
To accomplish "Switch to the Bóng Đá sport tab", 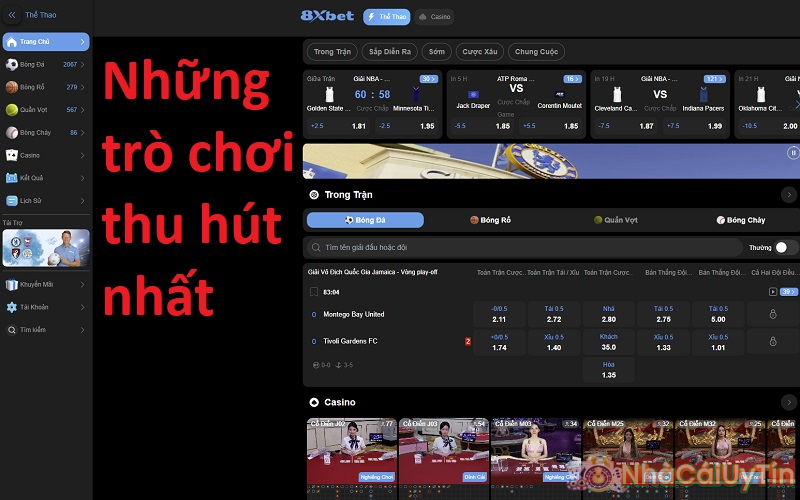I will [365, 220].
